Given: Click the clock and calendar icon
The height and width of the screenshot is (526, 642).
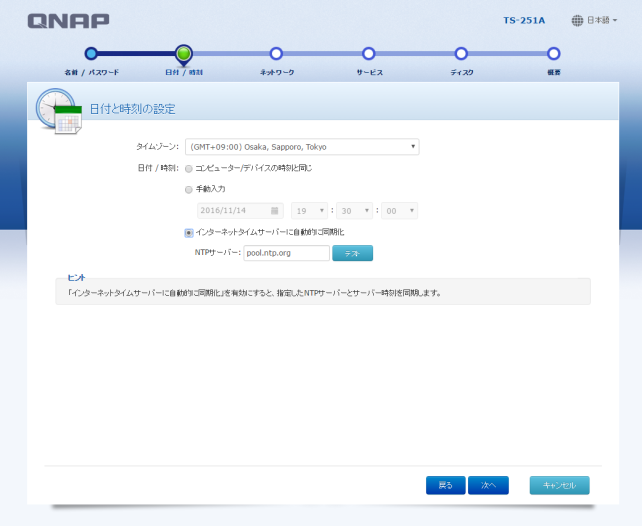Looking at the screenshot, I should tap(59, 111).
